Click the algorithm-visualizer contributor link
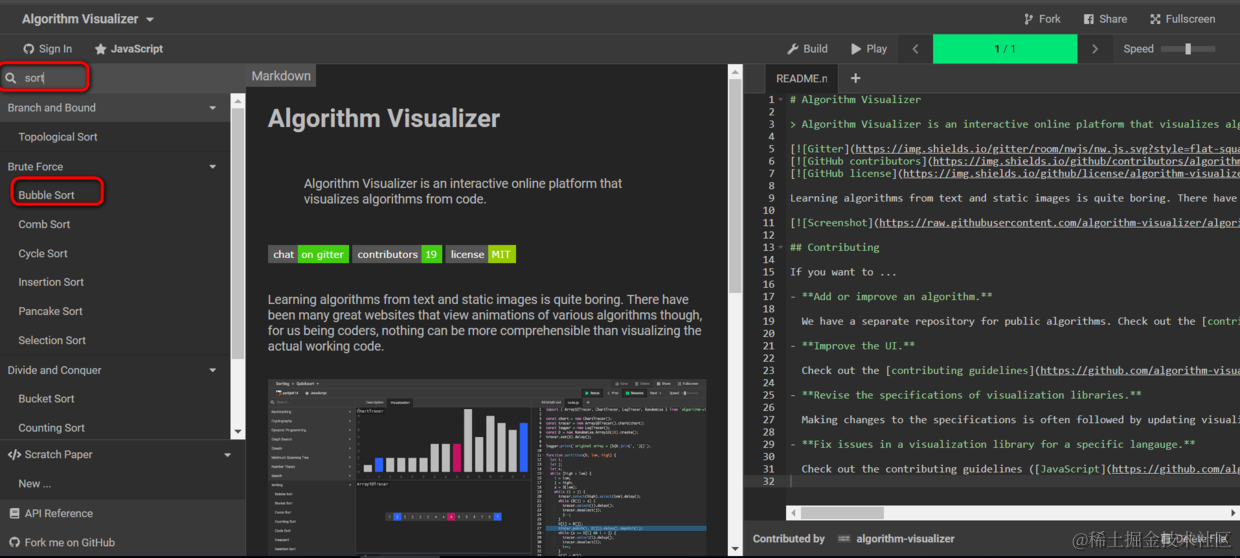The image size is (1240, 558). 905,539
